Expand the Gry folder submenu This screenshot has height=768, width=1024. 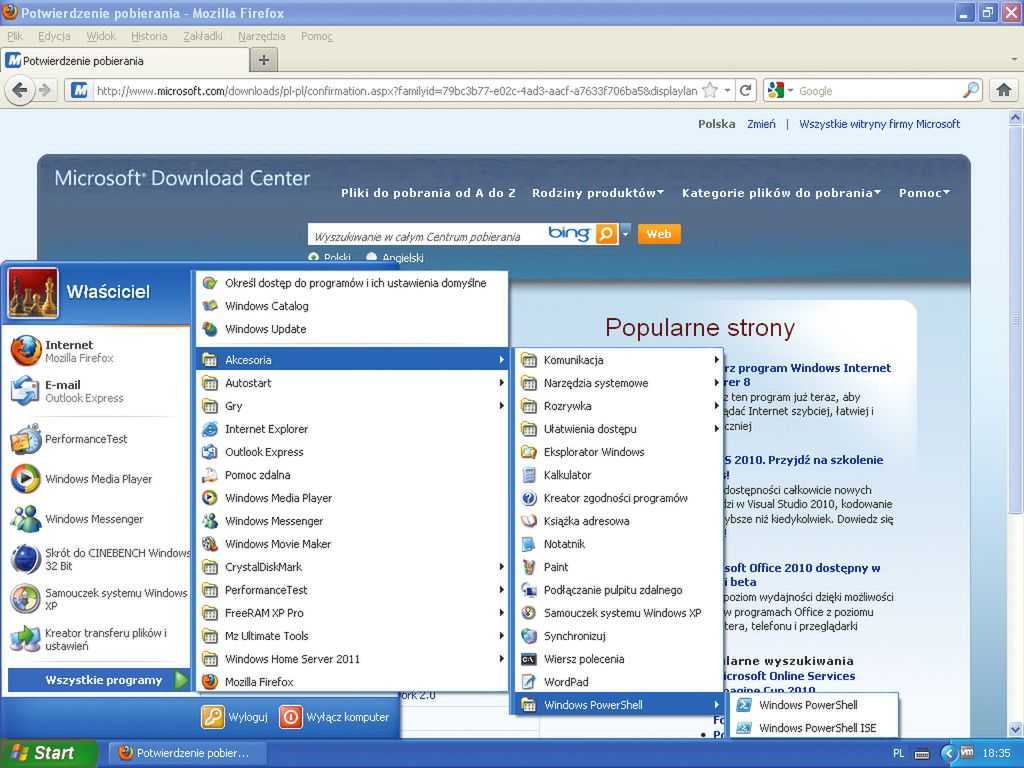(x=352, y=406)
